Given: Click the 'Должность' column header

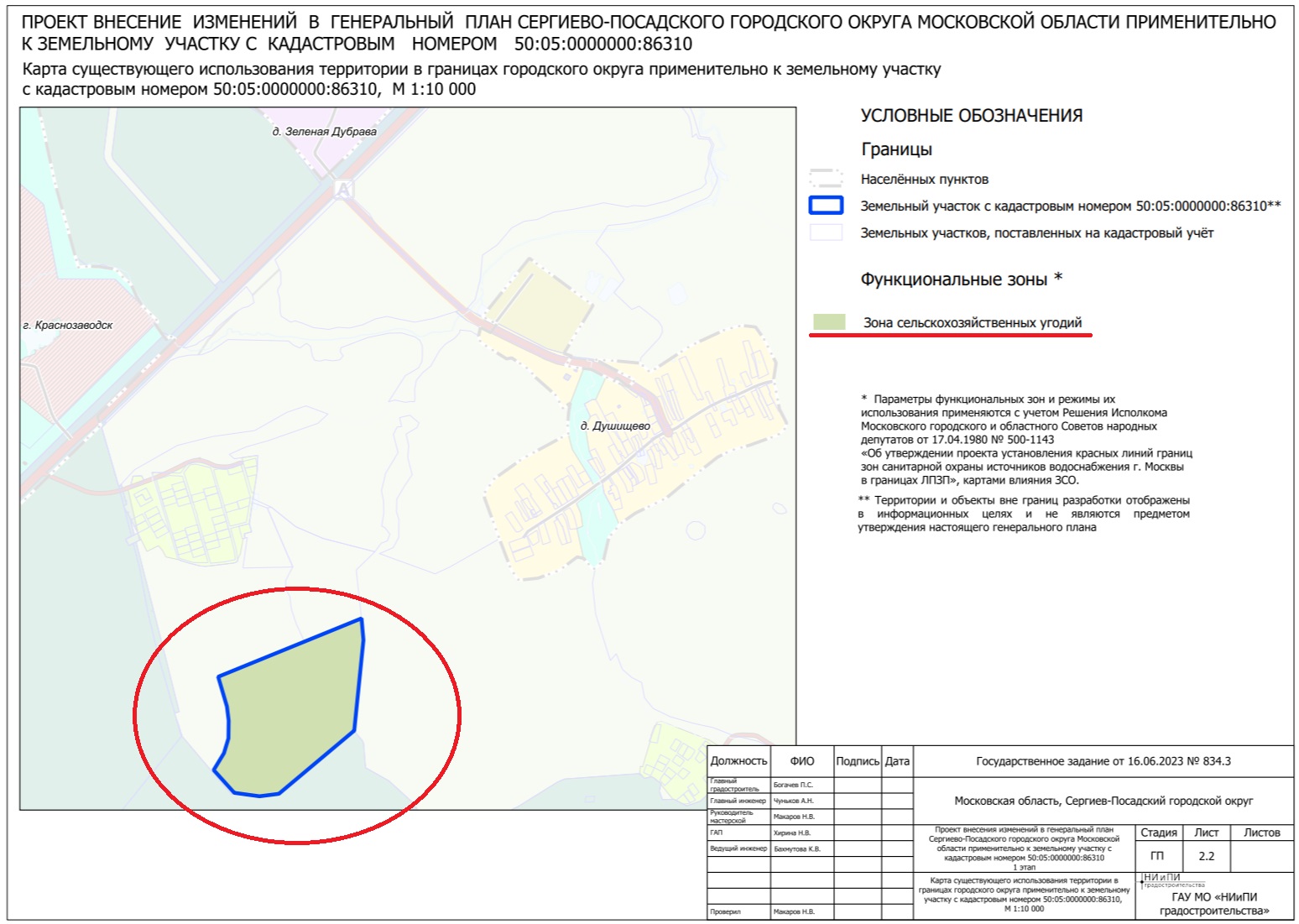Looking at the screenshot, I should [738, 760].
